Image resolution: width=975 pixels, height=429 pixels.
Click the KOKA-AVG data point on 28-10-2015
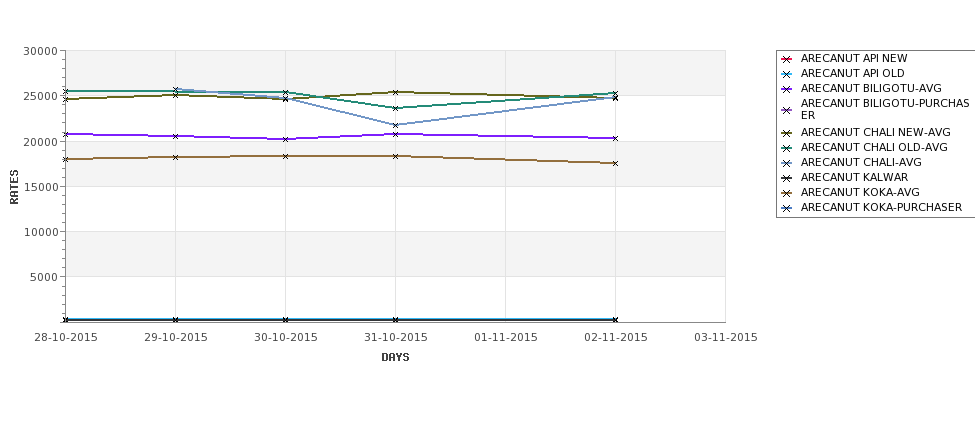[x=65, y=159]
